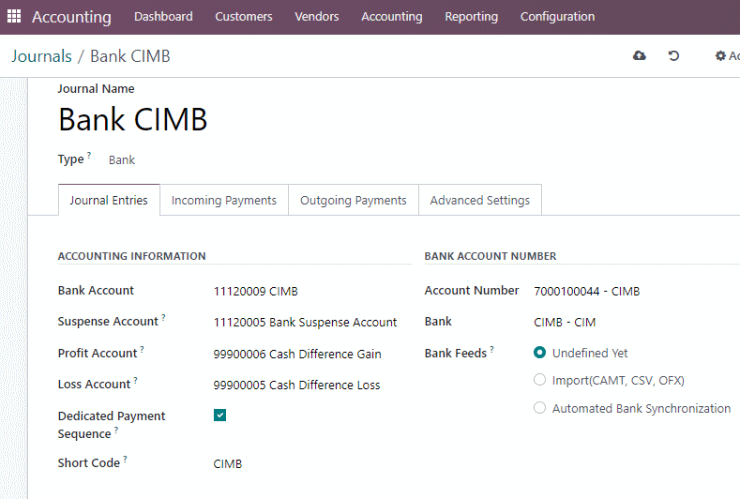Open the Vendors menu

click(x=317, y=17)
